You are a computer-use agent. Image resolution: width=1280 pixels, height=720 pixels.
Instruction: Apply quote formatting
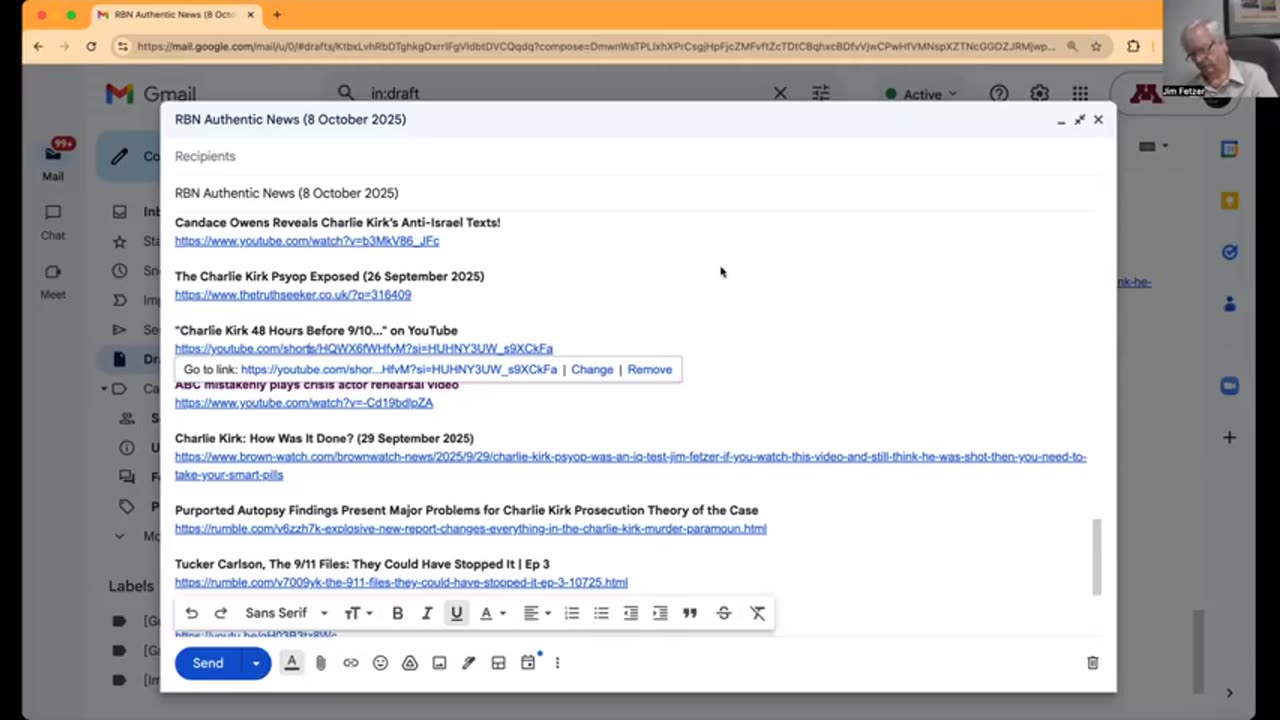[690, 613]
